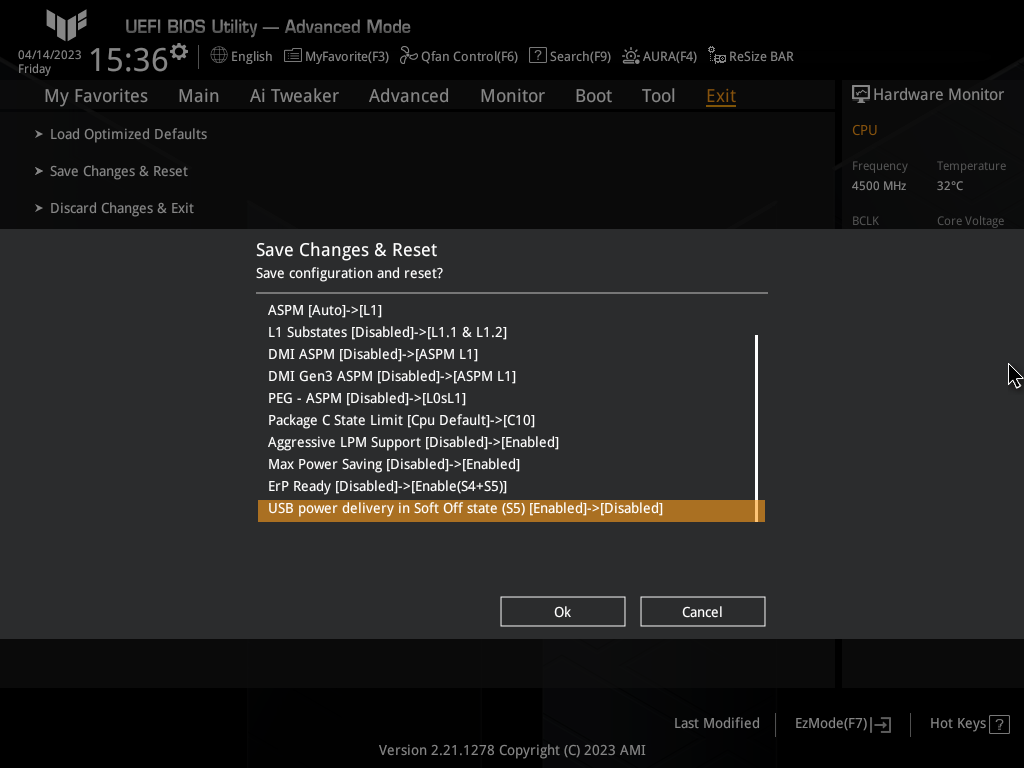Open the Ai Tweaker tab
The image size is (1024, 768).
click(294, 95)
